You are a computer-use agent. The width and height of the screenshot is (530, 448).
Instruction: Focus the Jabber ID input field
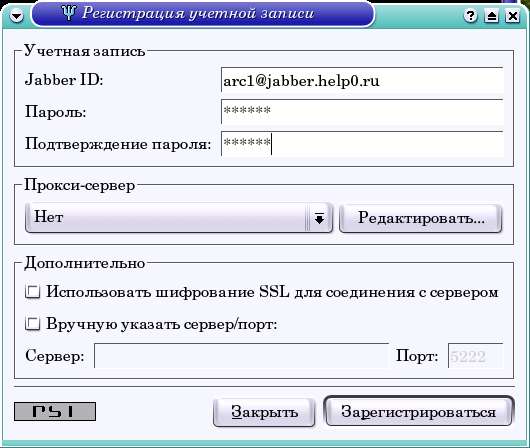[362, 80]
